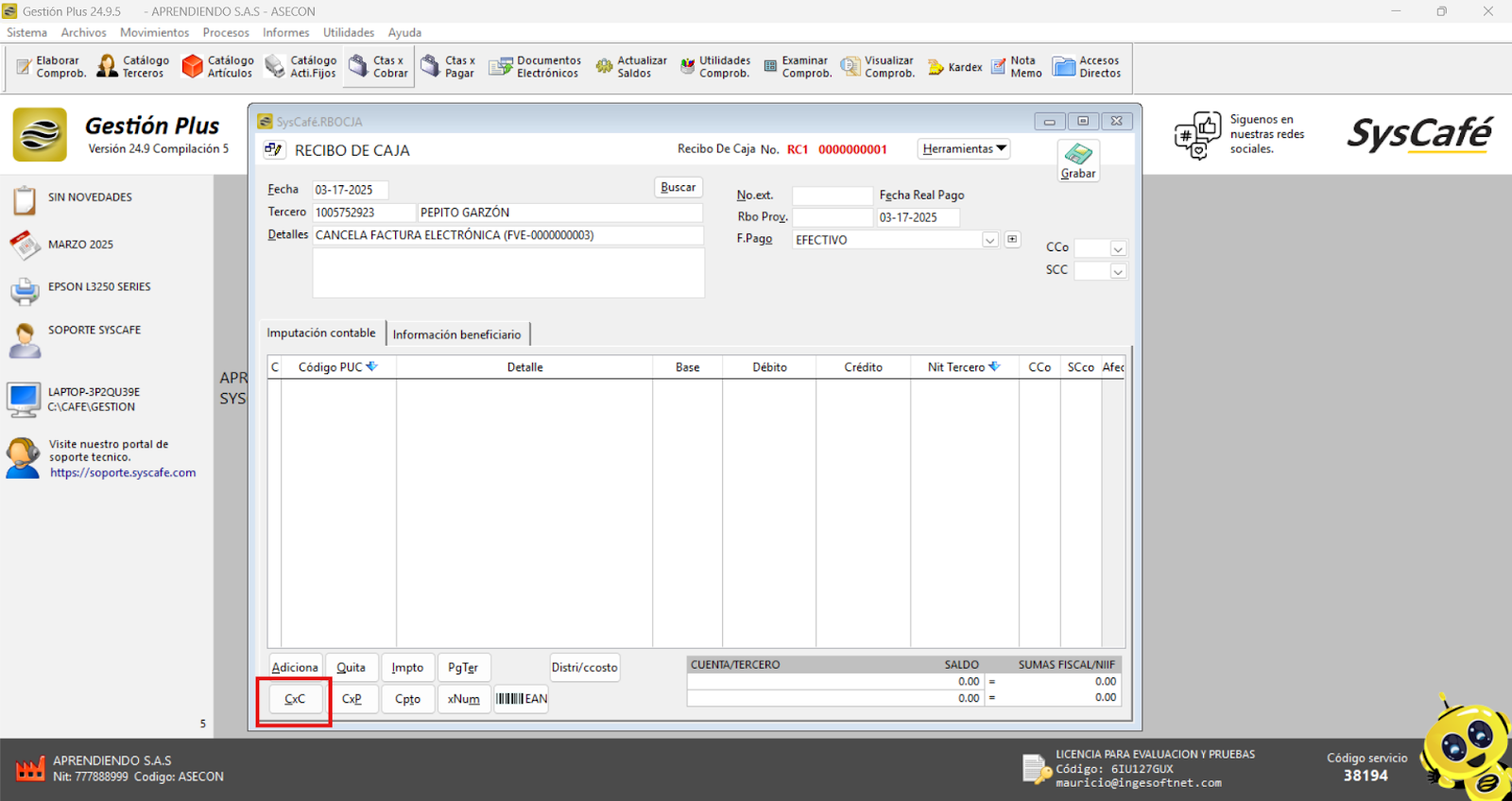1512x801 pixels.
Task: Open Catálogo Artículos toolbar icon
Action: [x=217, y=67]
